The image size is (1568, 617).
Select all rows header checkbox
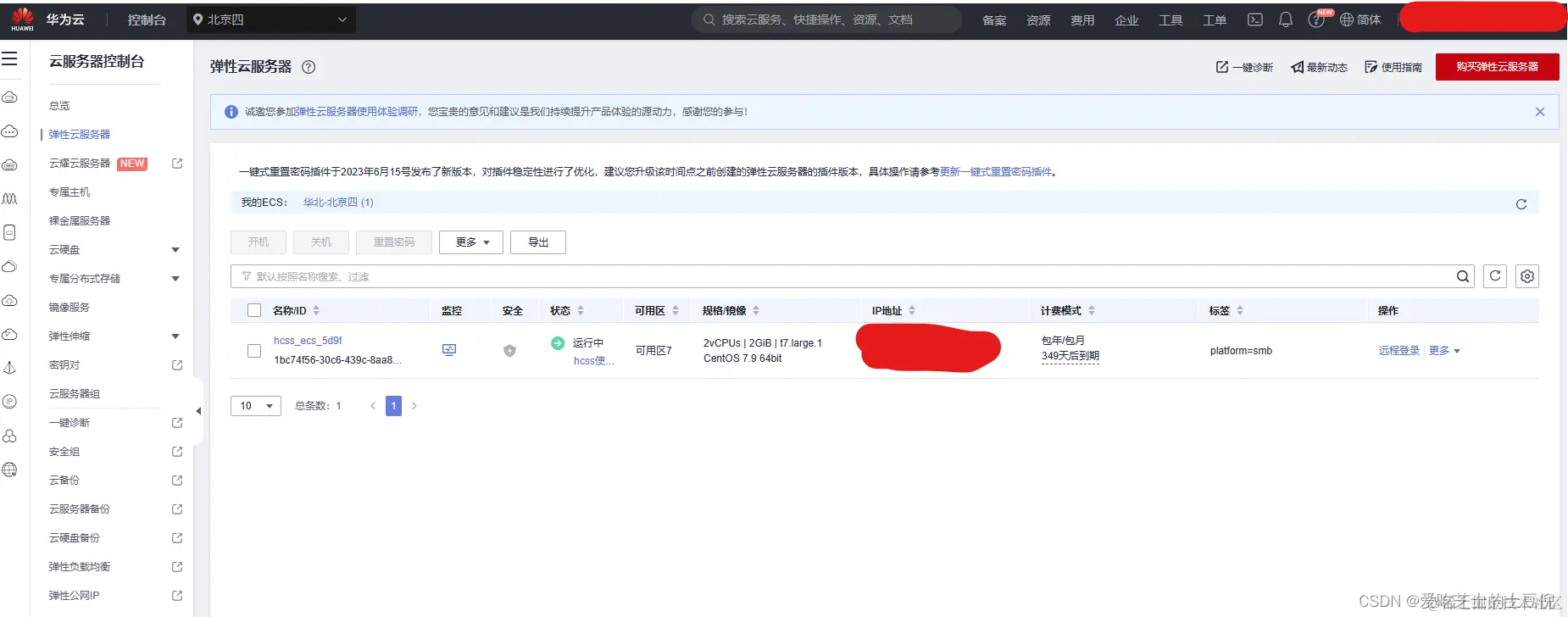pos(254,310)
